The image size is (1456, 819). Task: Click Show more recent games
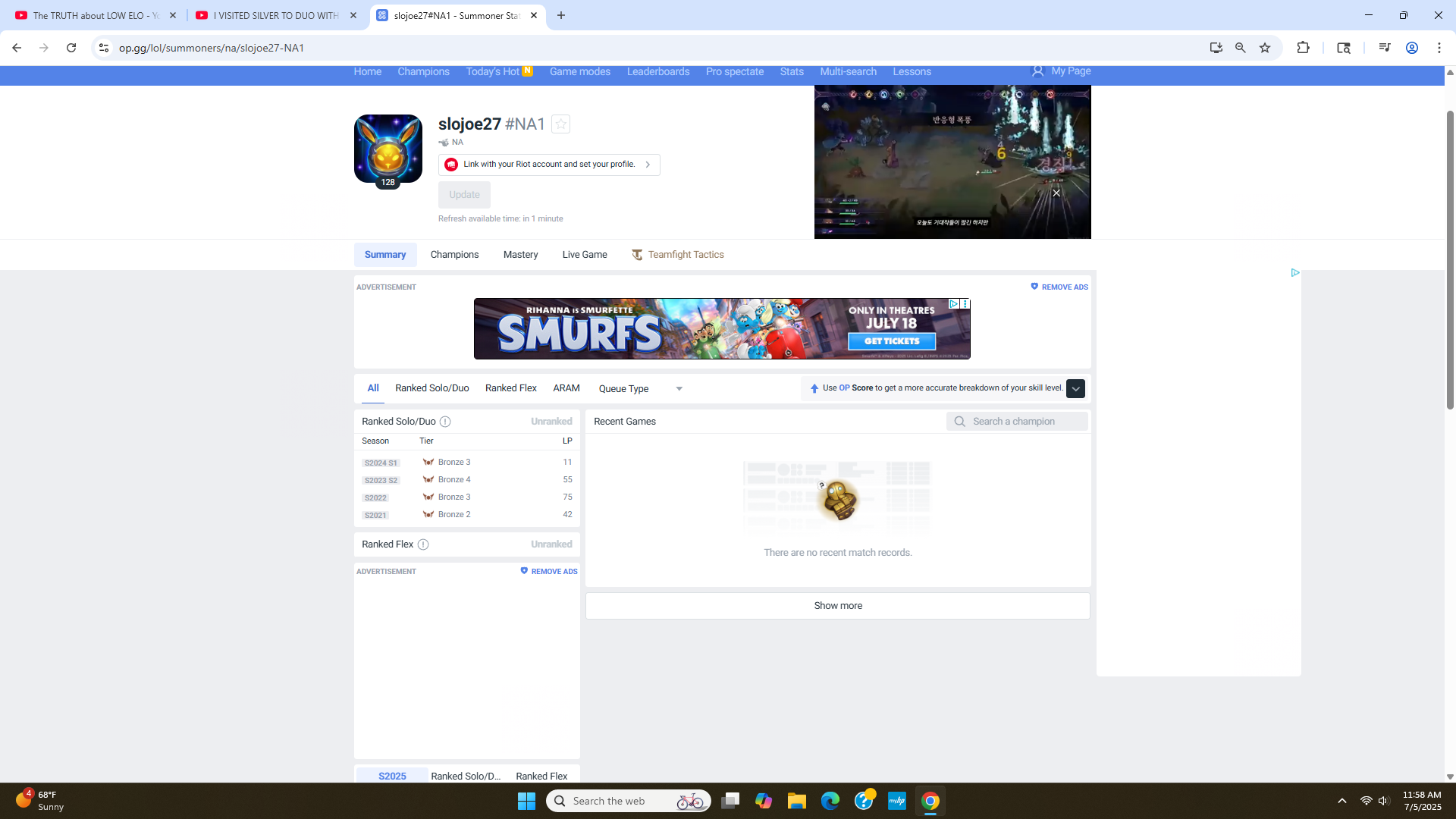click(x=838, y=606)
